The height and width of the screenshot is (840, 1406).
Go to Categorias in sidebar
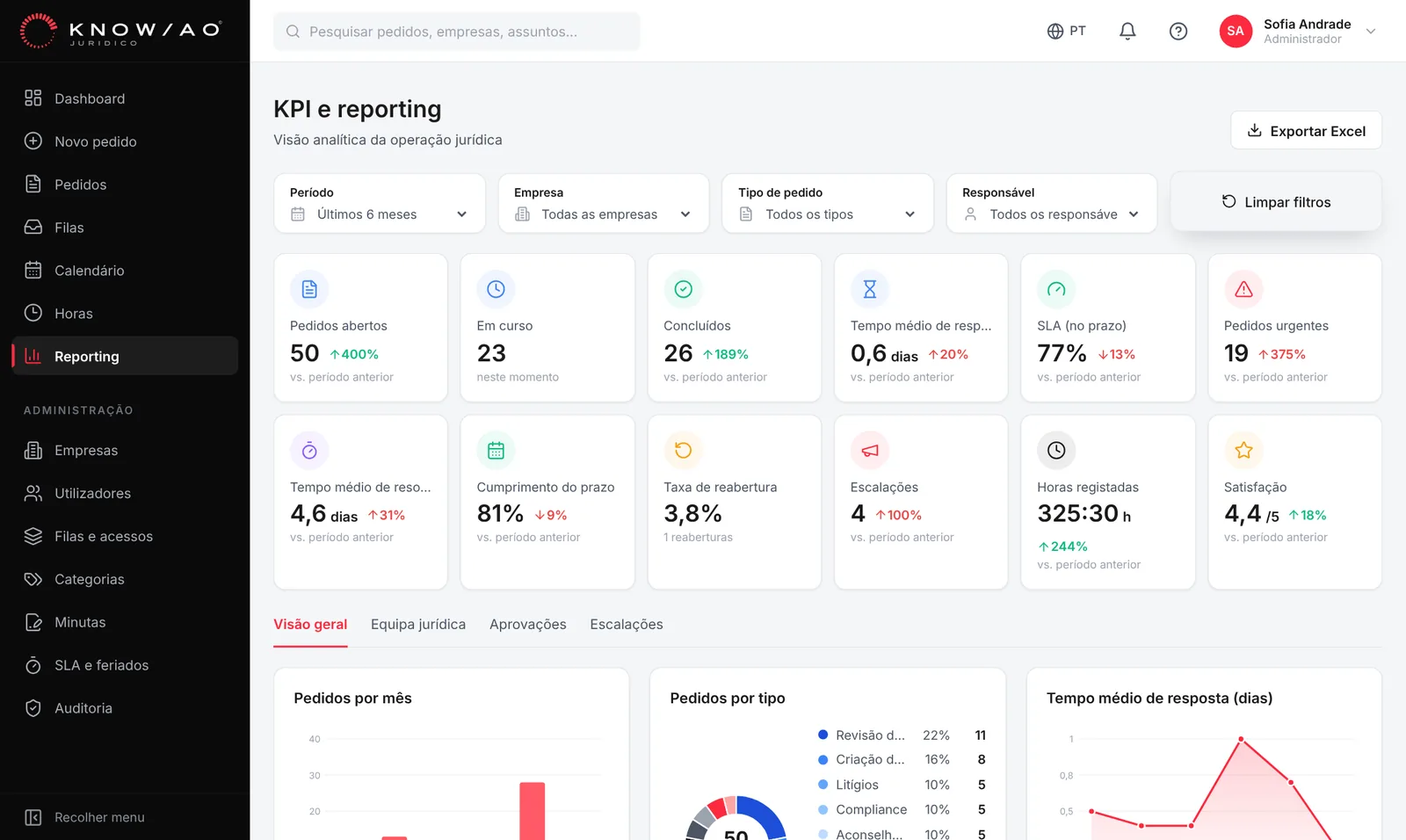point(125,580)
